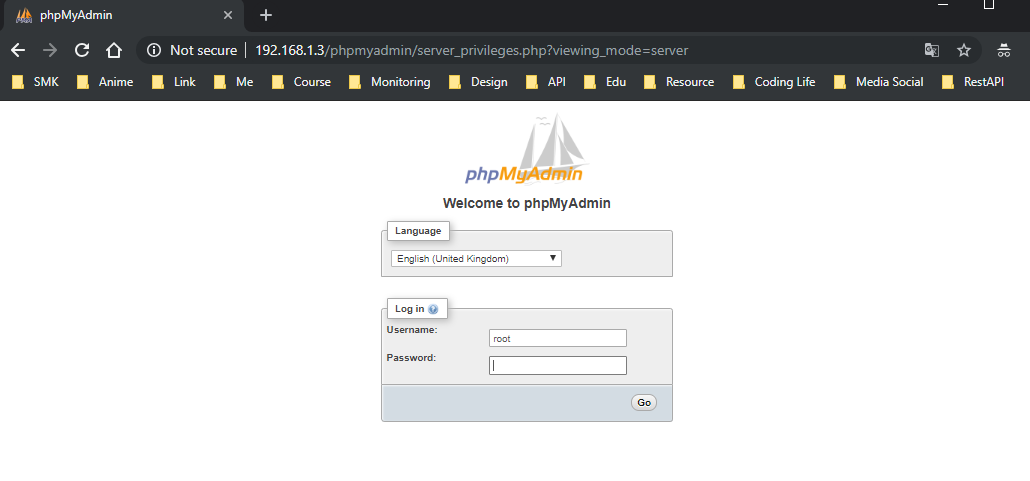The image size is (1030, 481).
Task: Go to the browser home page
Action: [114, 50]
